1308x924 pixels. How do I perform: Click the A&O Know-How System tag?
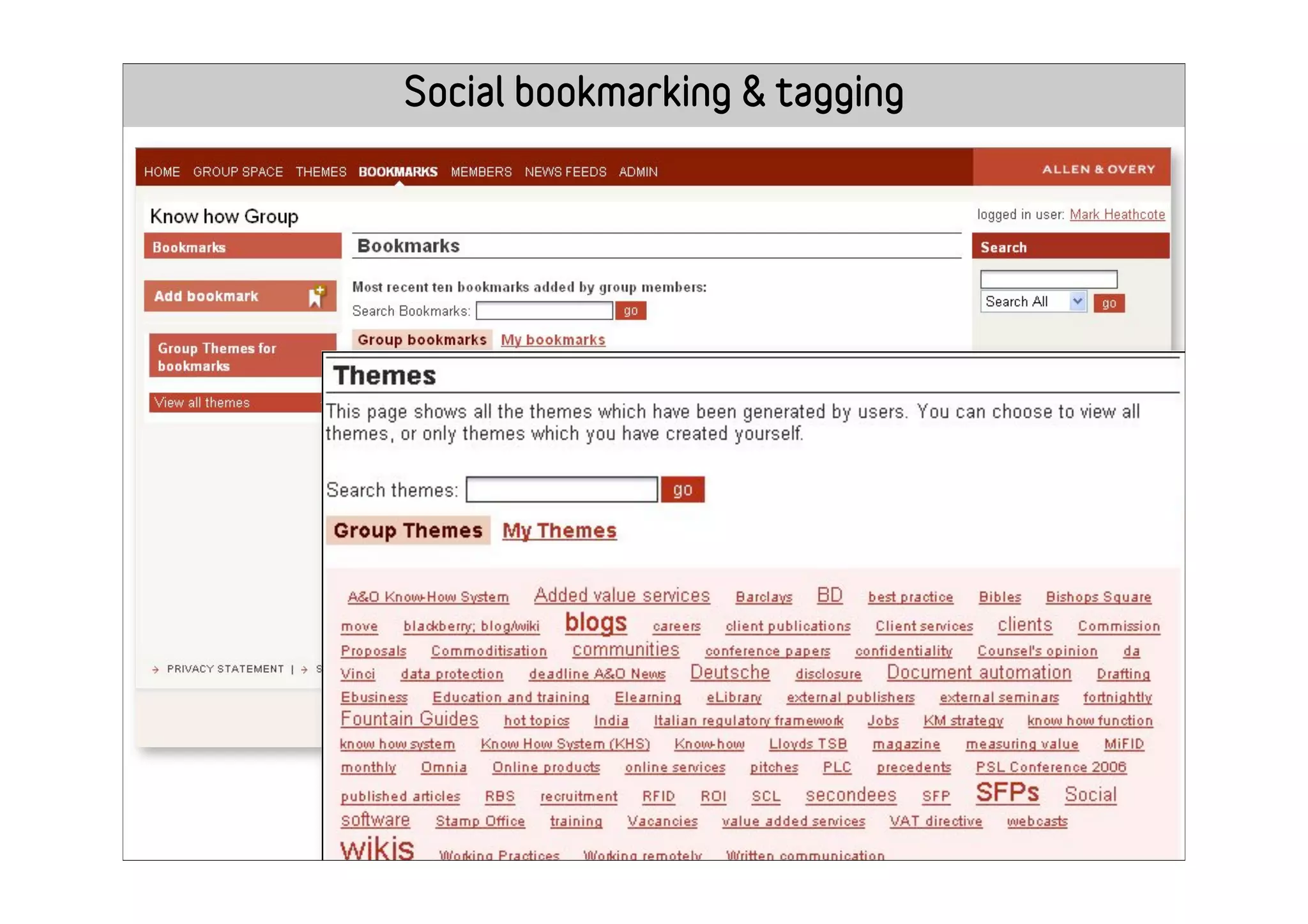coord(428,597)
